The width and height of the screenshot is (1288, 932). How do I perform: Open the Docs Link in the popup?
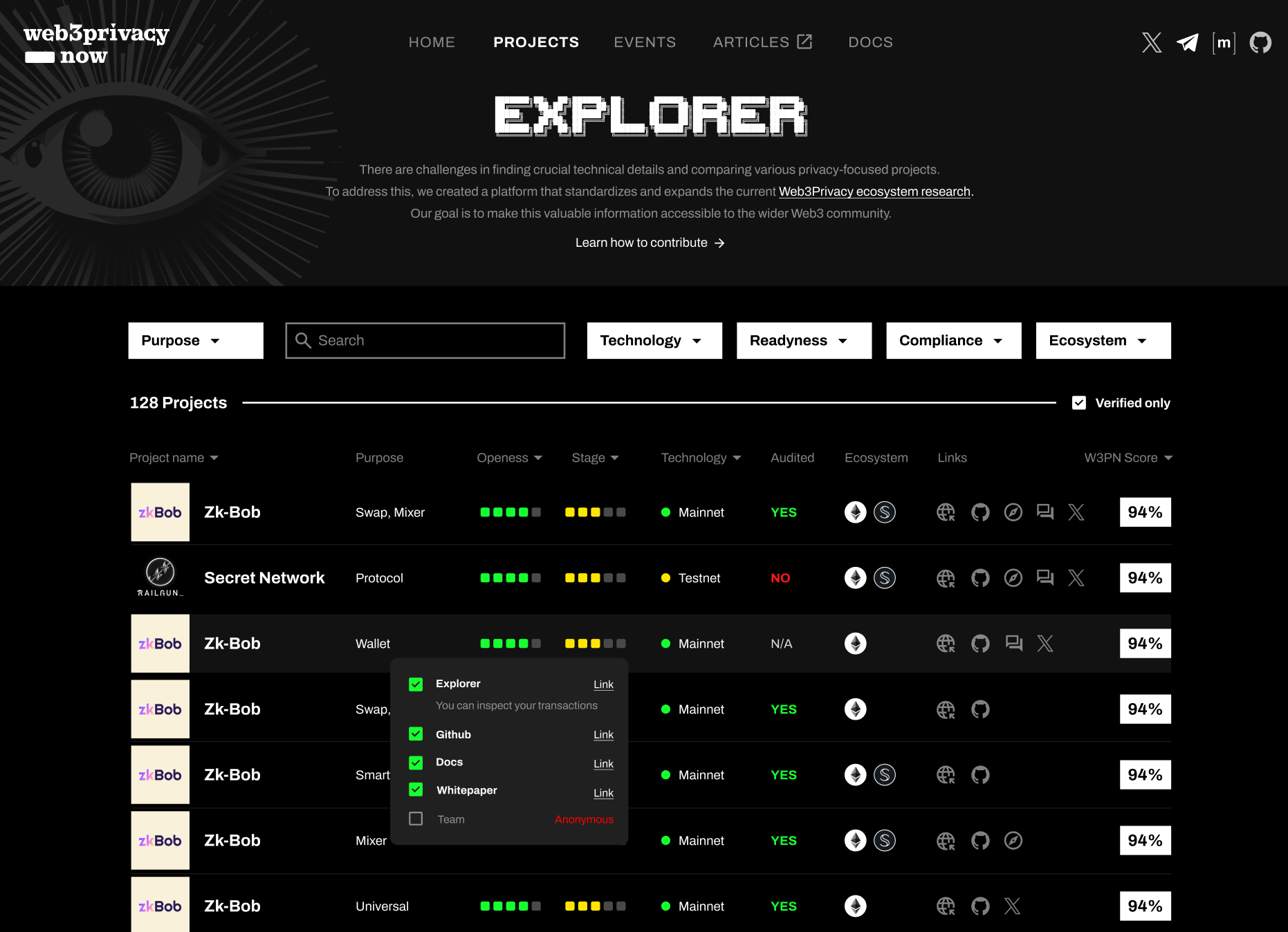point(603,764)
